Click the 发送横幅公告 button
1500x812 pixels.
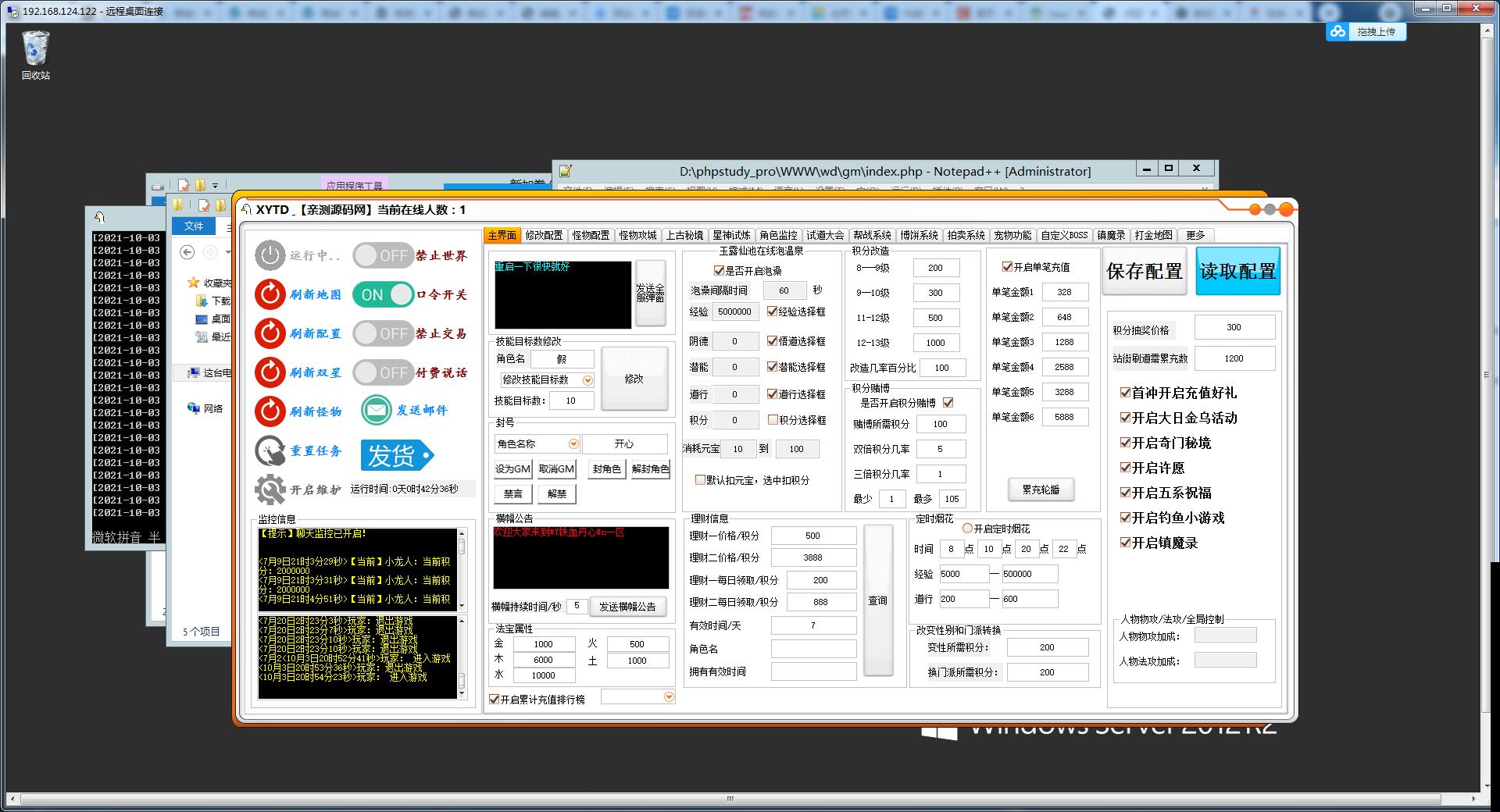pos(628,607)
